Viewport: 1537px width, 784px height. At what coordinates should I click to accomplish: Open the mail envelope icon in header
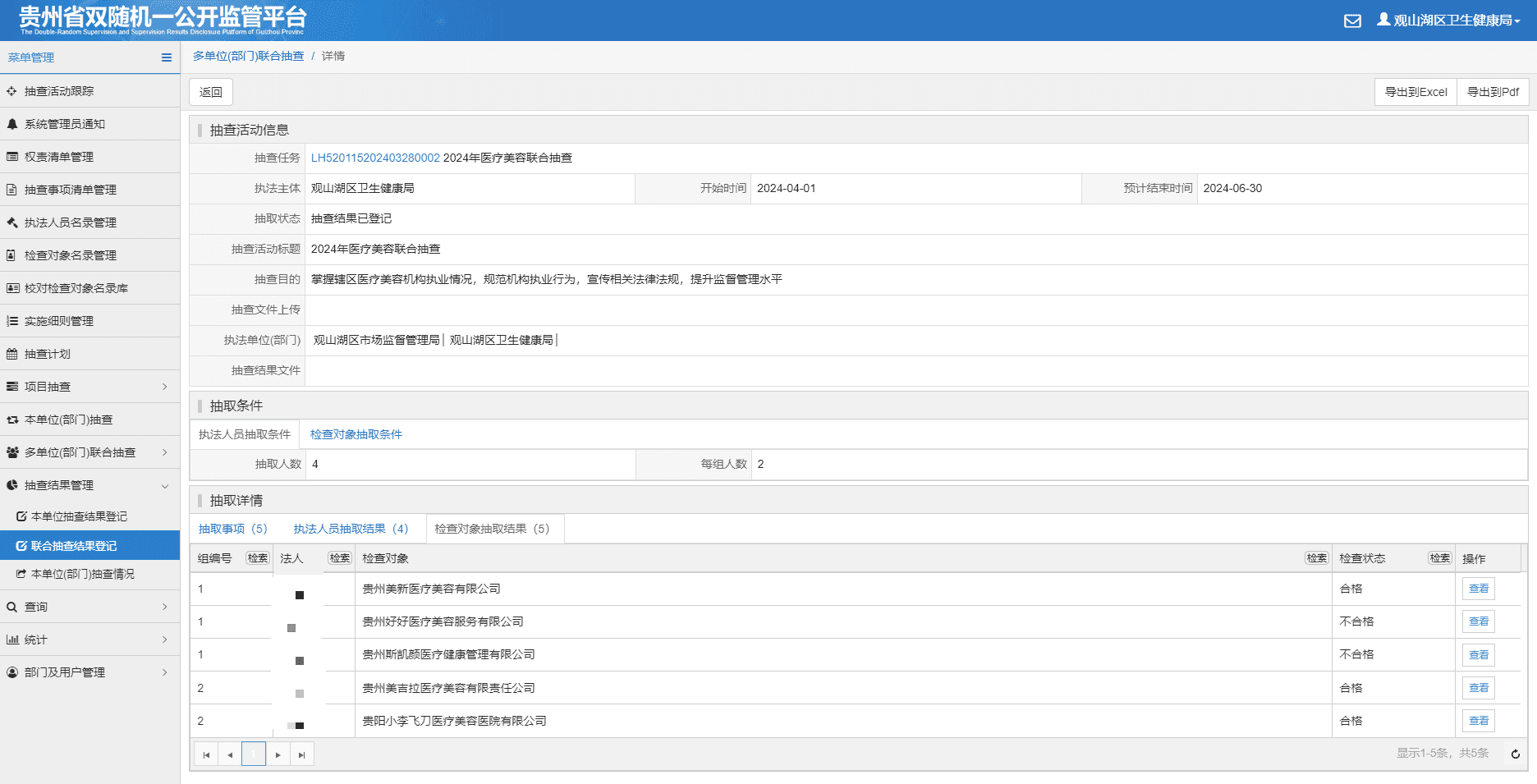coord(1352,21)
